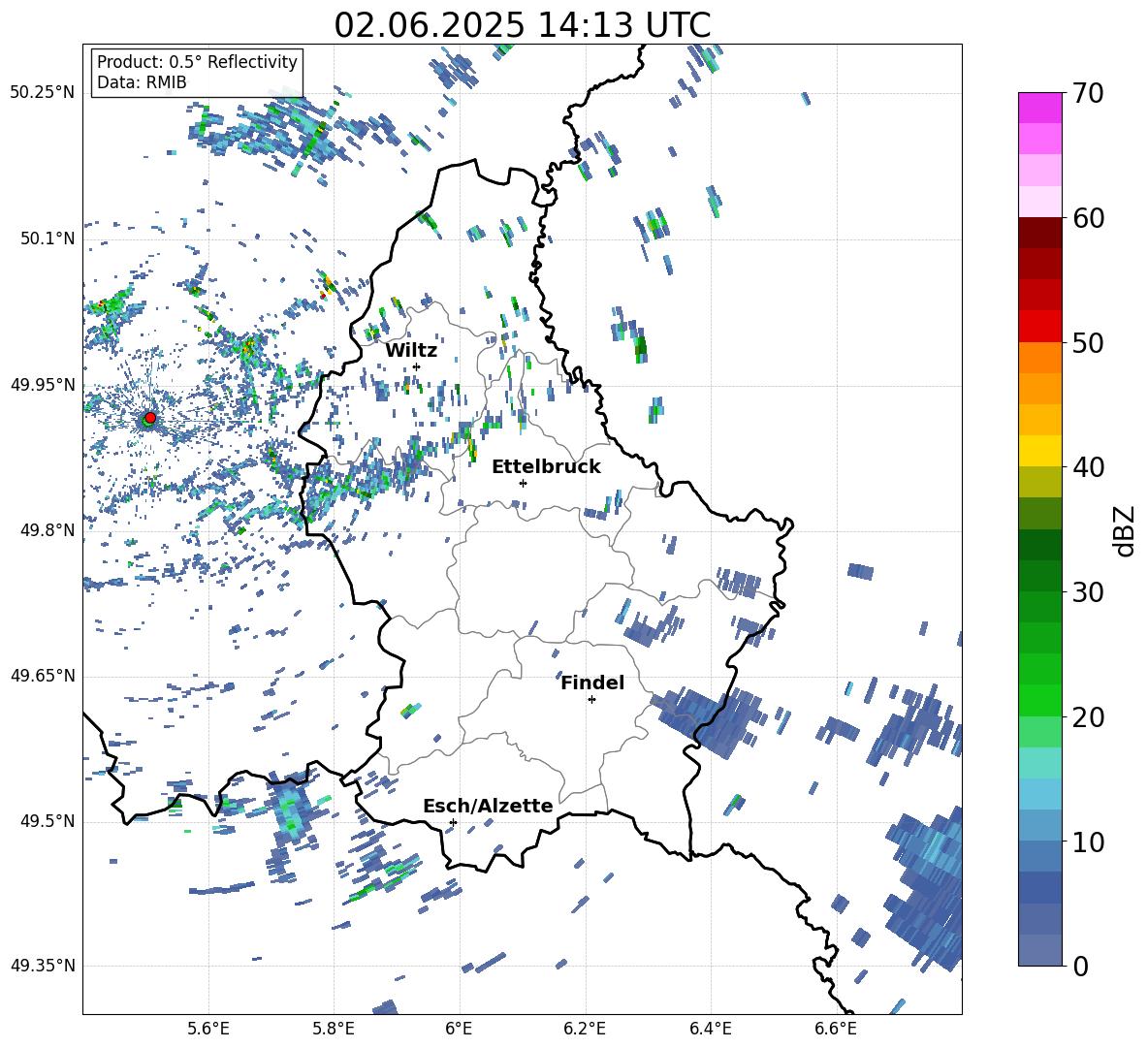Click the 49.5°N latitude label

(x=47, y=821)
